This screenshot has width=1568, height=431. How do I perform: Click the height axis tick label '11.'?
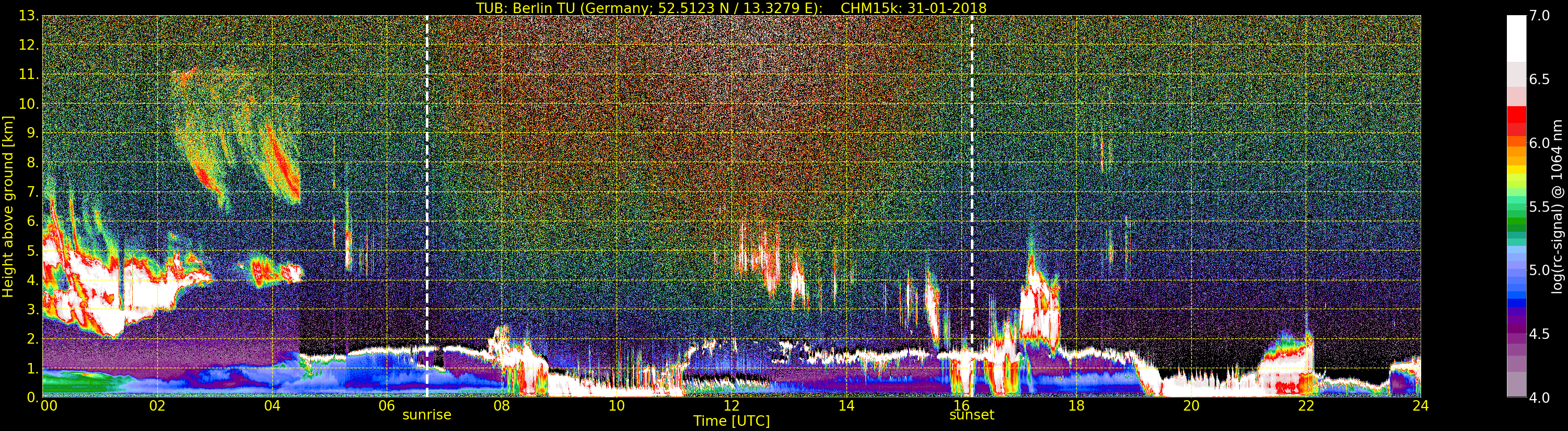(x=29, y=74)
